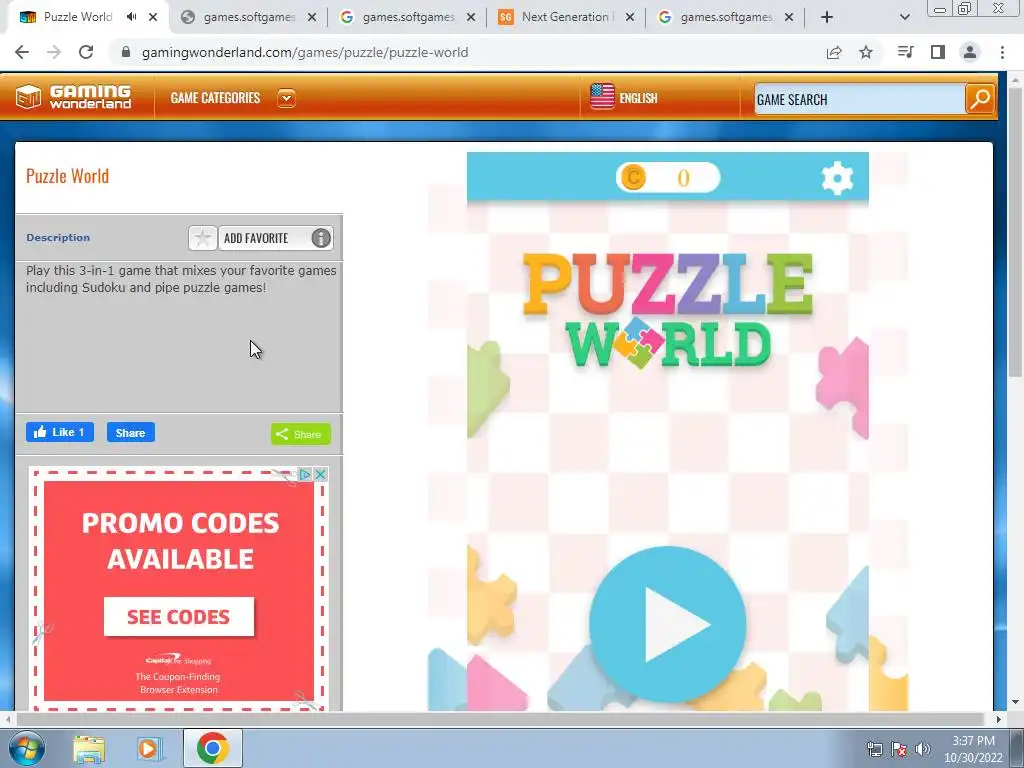The height and width of the screenshot is (768, 1024).
Task: Toggle the favorite star icon
Action: click(x=202, y=238)
